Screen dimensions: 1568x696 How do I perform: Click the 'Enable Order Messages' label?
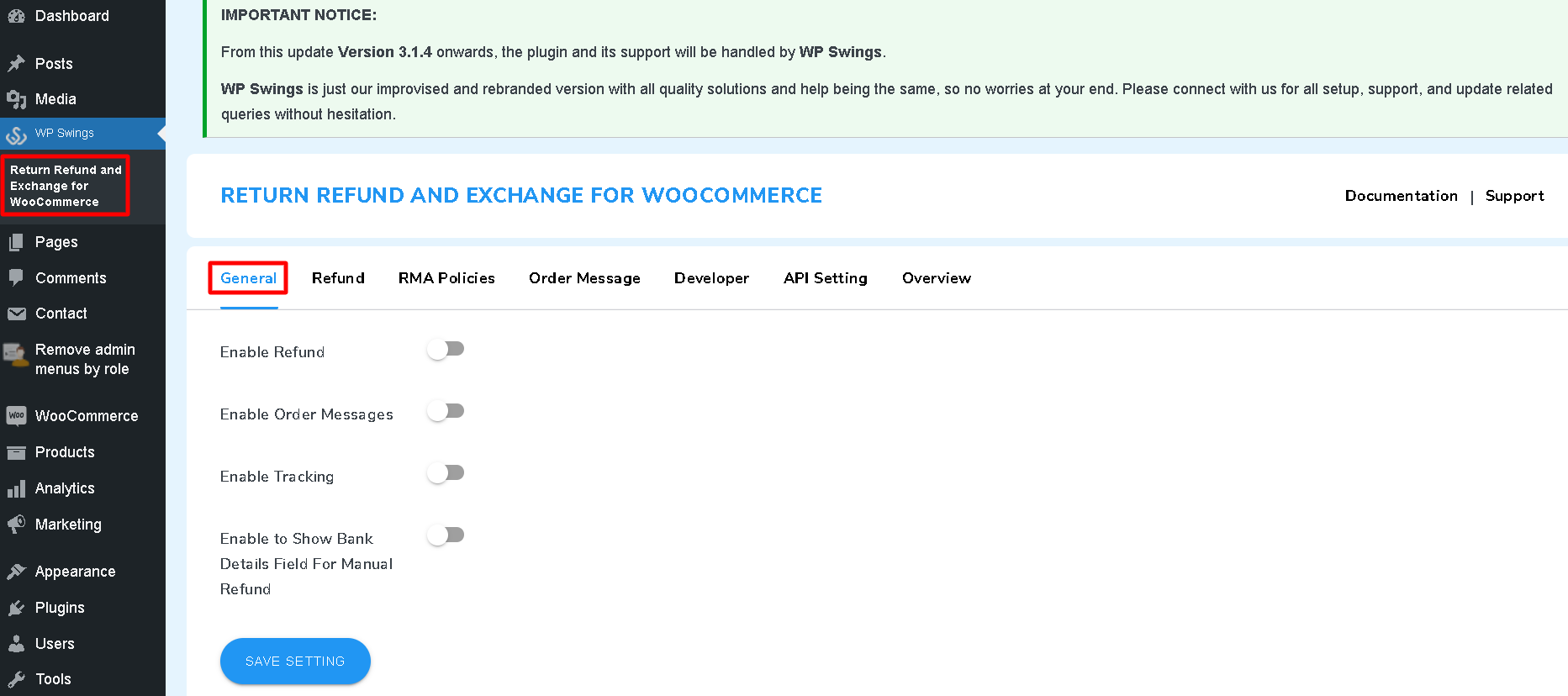[307, 414]
